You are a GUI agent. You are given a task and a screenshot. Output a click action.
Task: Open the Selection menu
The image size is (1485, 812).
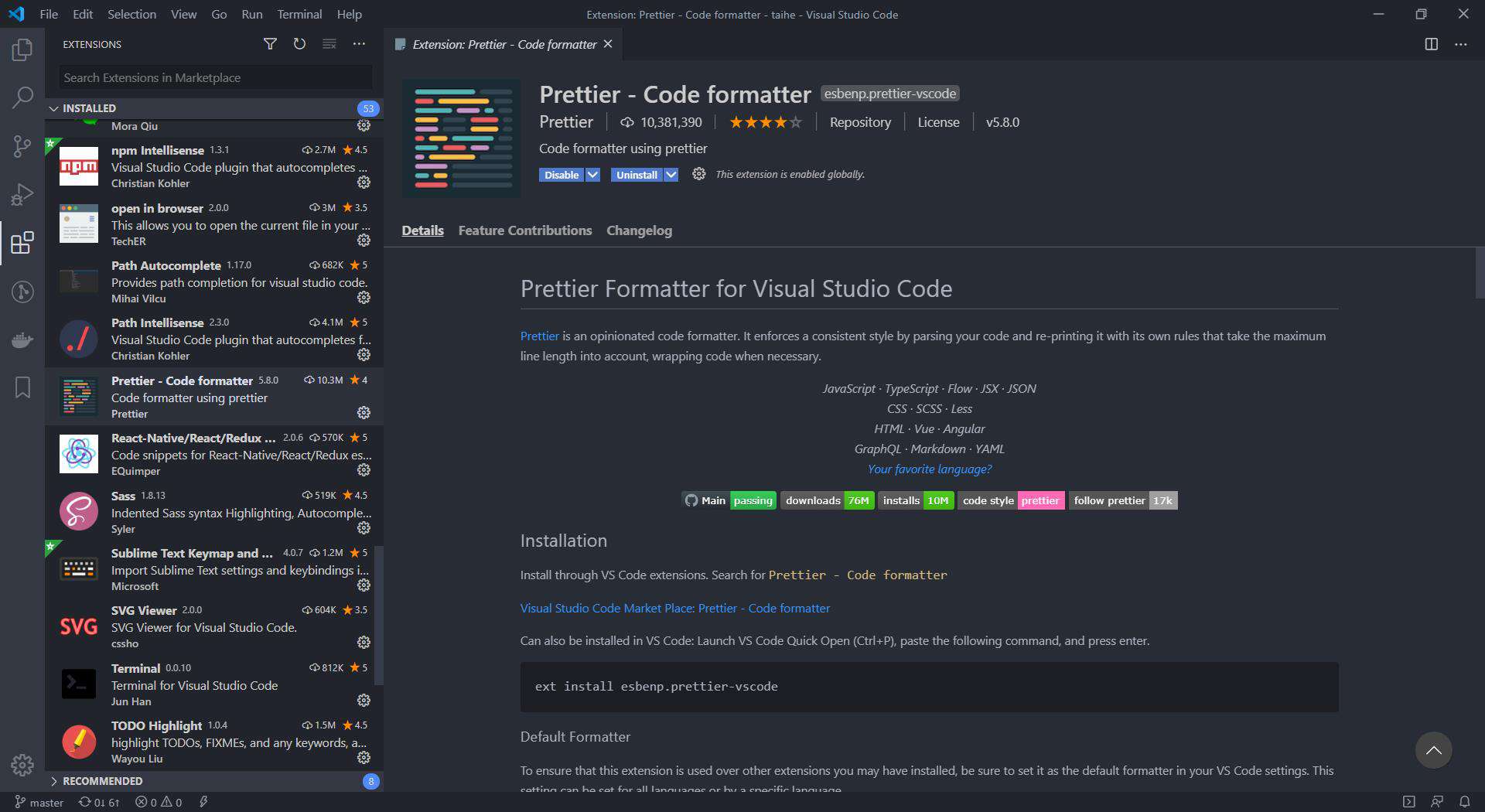(131, 14)
